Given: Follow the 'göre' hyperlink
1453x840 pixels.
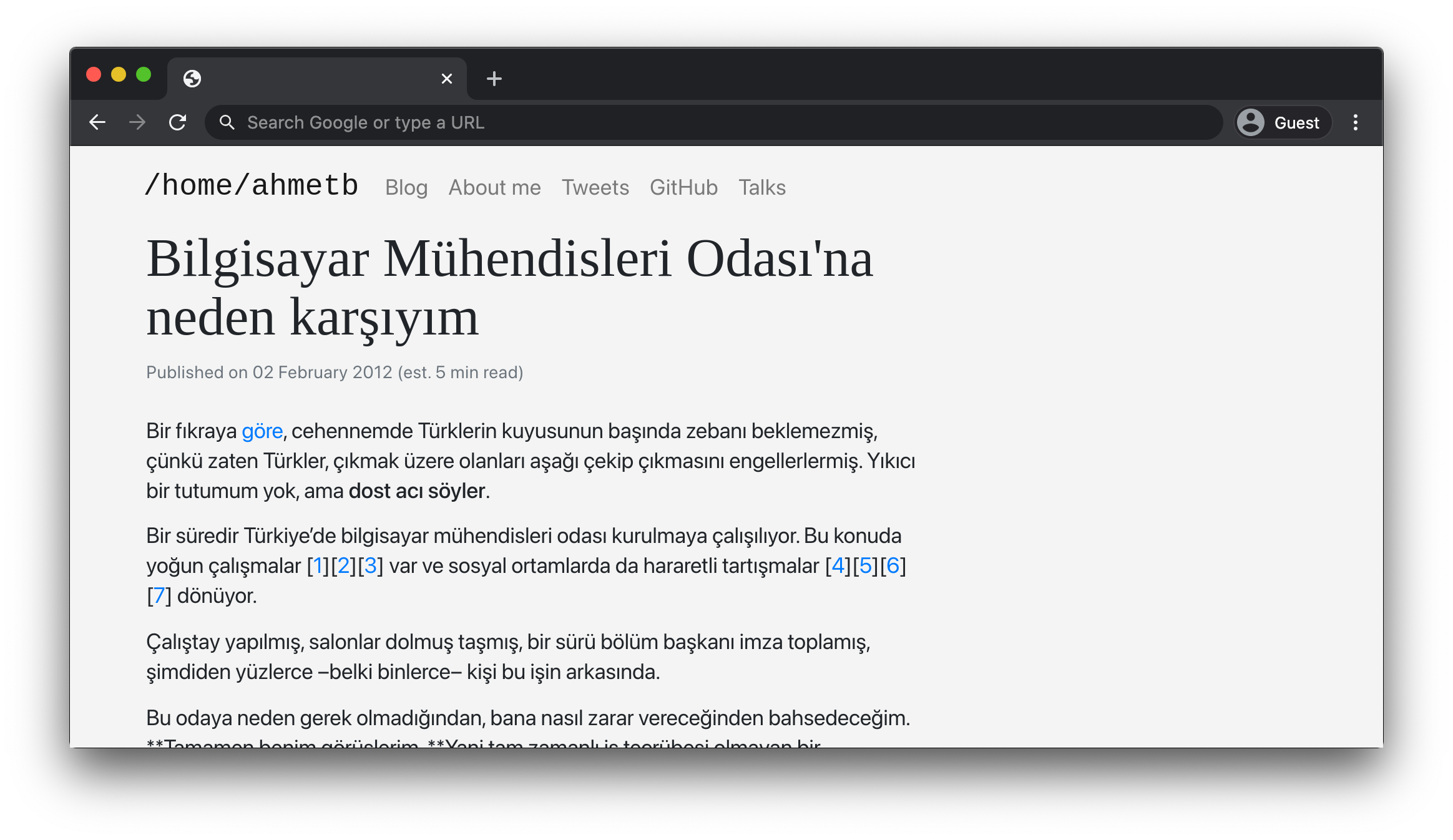Looking at the screenshot, I should (x=262, y=431).
